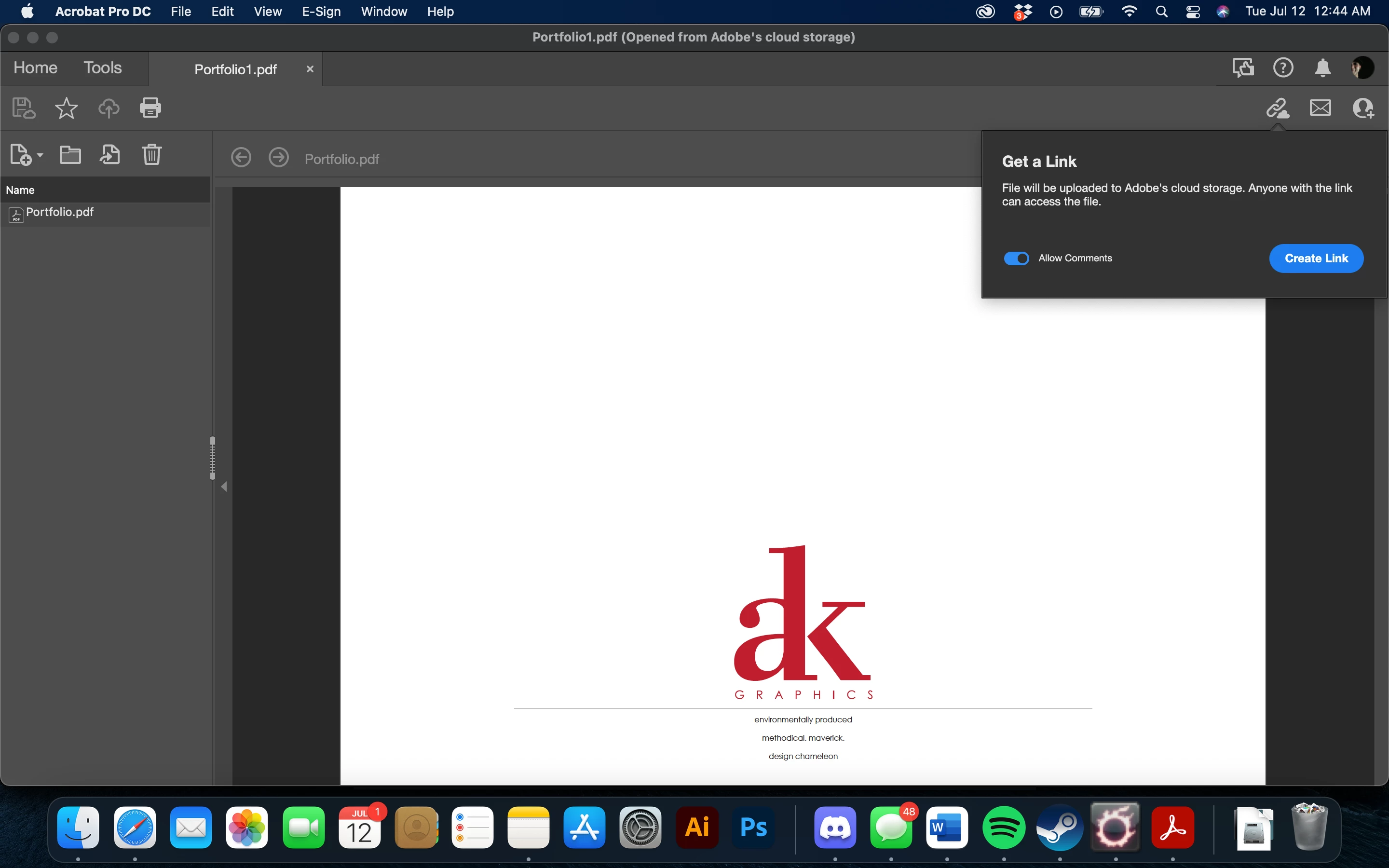The height and width of the screenshot is (868, 1389).
Task: Switch to the Home tab
Action: tap(36, 68)
